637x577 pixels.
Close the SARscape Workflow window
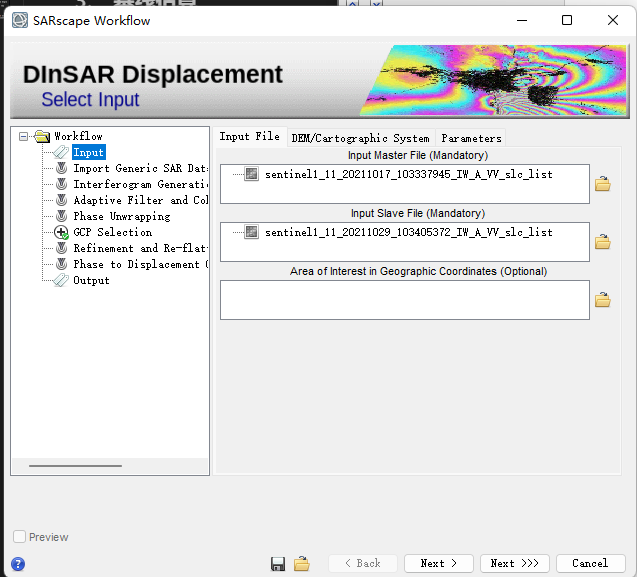pos(613,20)
